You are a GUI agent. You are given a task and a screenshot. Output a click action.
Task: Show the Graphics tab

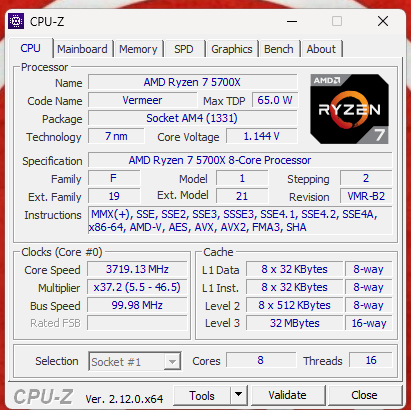pyautogui.click(x=232, y=49)
